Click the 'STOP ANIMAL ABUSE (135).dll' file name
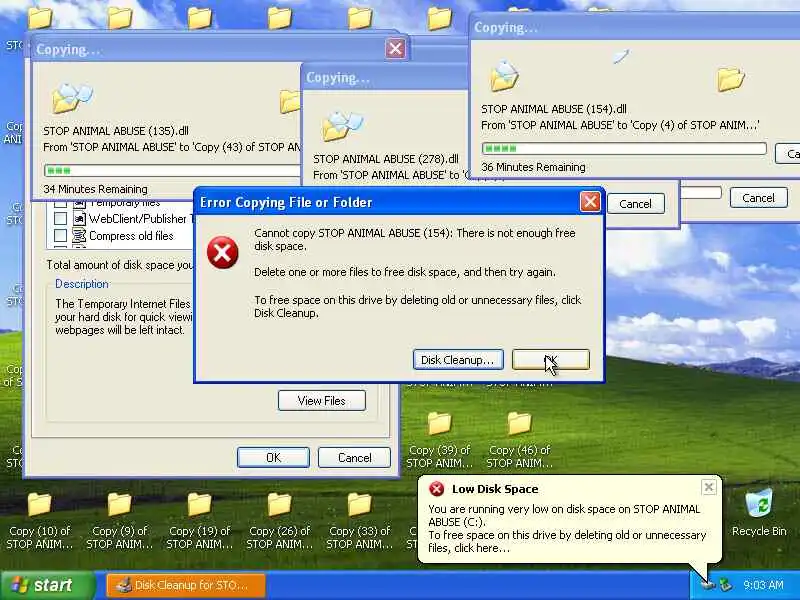This screenshot has width=800, height=600. click(116, 131)
